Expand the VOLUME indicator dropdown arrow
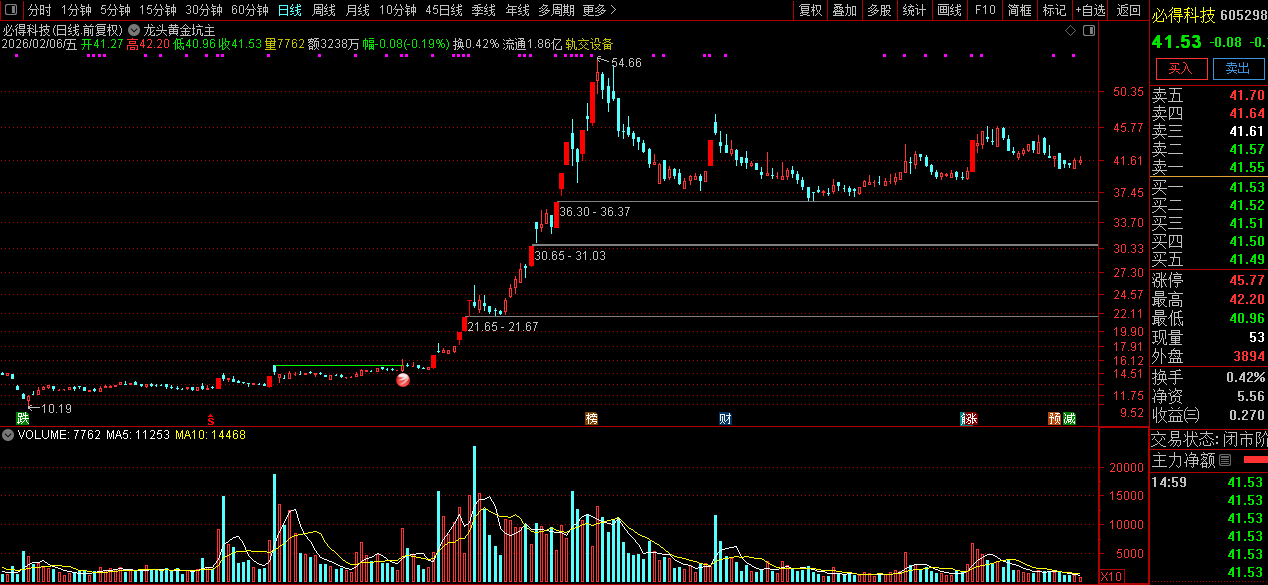Screen dimensions: 1268x585 (x=9, y=435)
